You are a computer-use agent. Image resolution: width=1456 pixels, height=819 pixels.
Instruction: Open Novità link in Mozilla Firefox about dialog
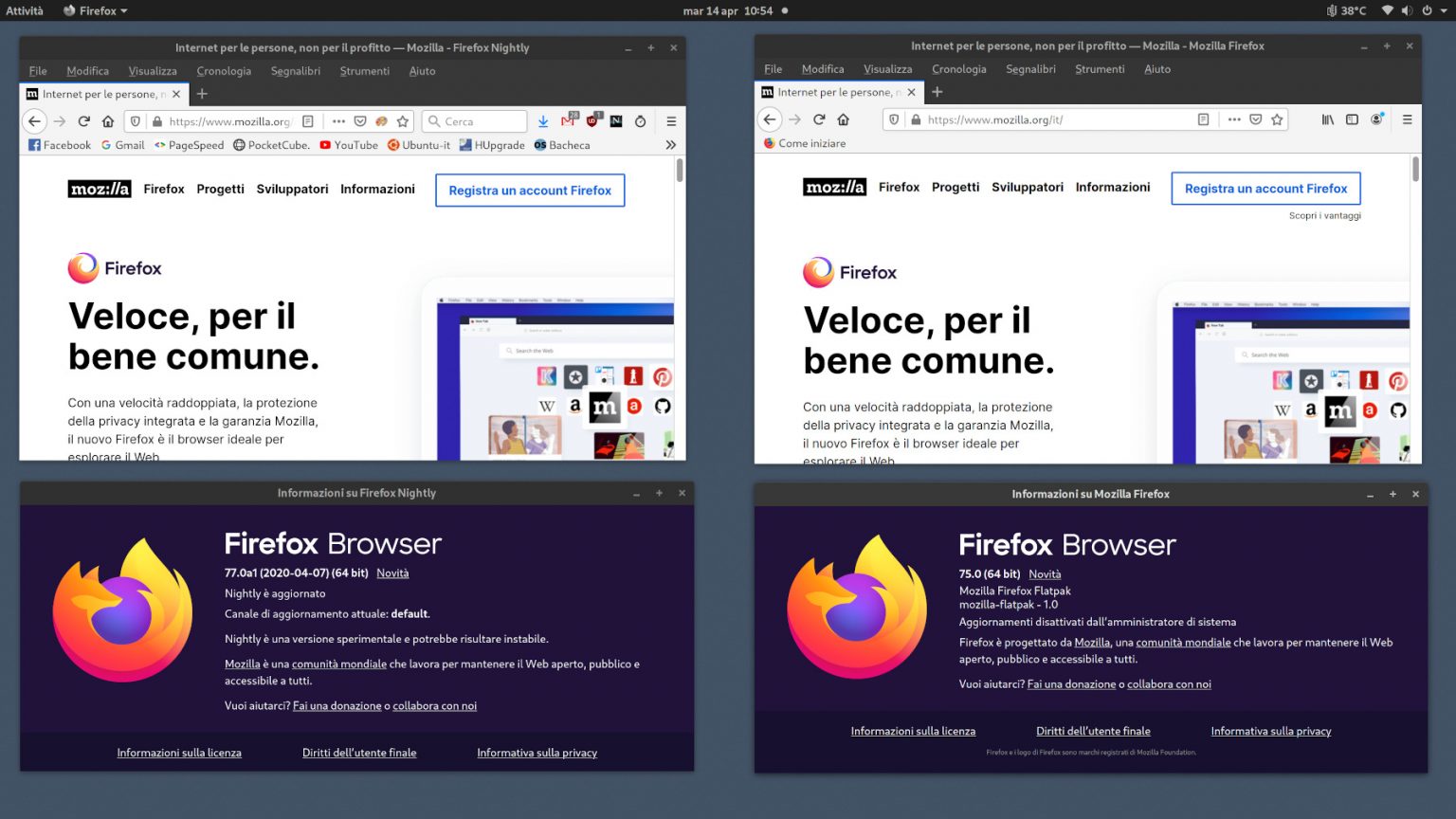[x=1045, y=574]
